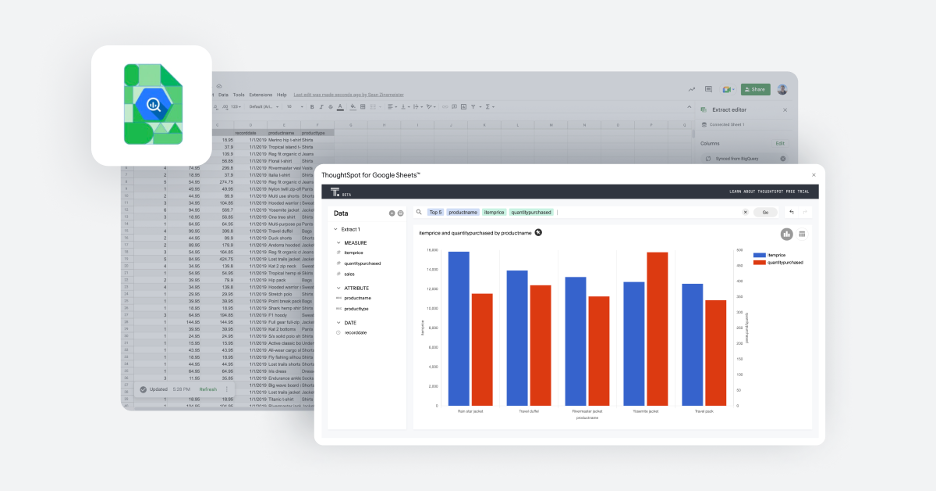Collapse the MEASURE section
This screenshot has width=936, height=492.
click(338, 243)
